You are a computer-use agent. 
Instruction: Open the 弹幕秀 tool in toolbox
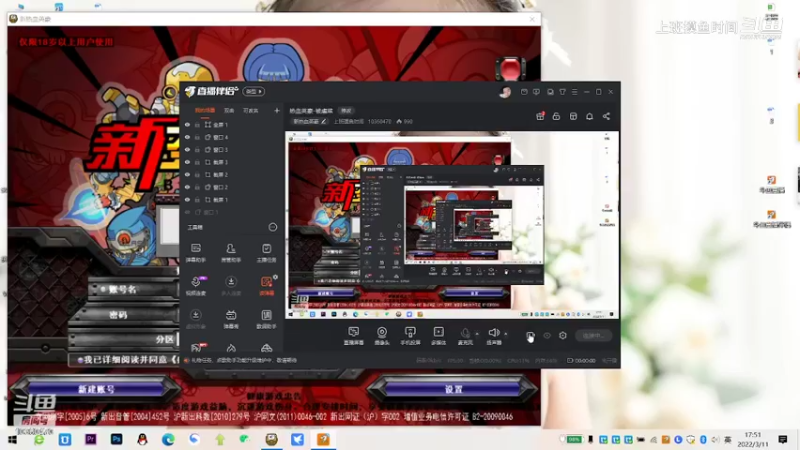231,318
